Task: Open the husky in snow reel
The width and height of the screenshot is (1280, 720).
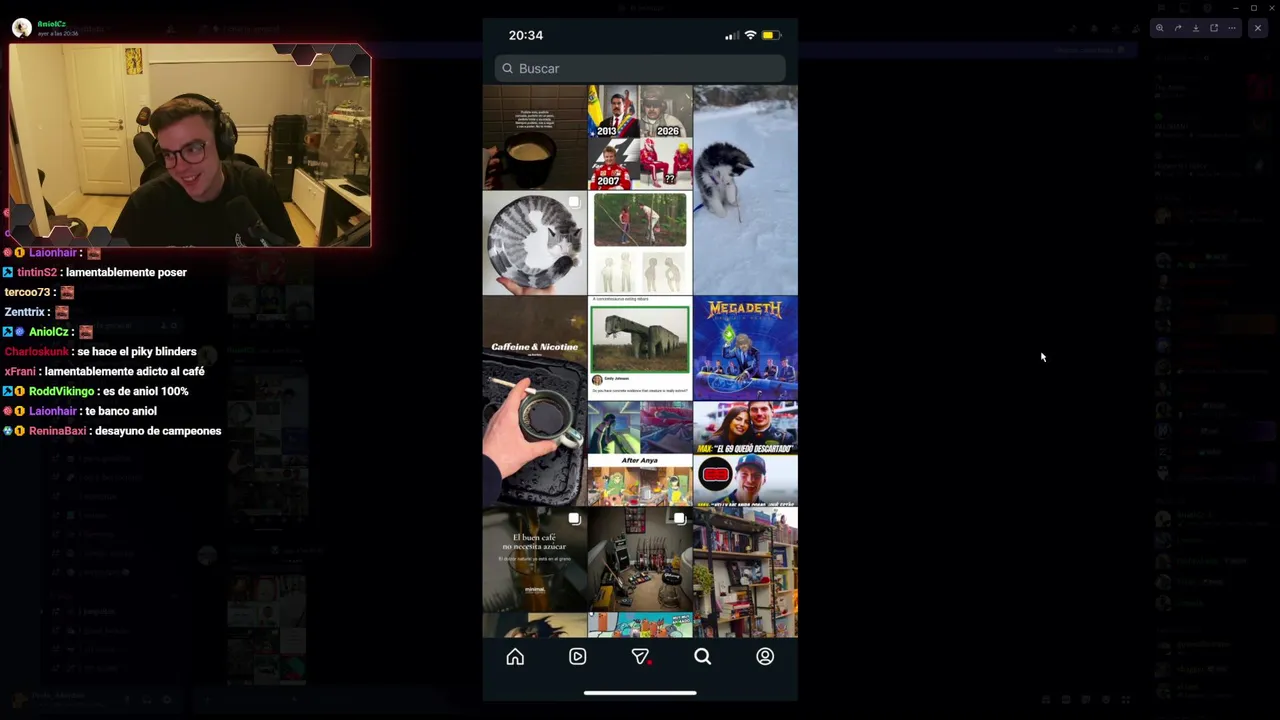Action: tap(745, 190)
